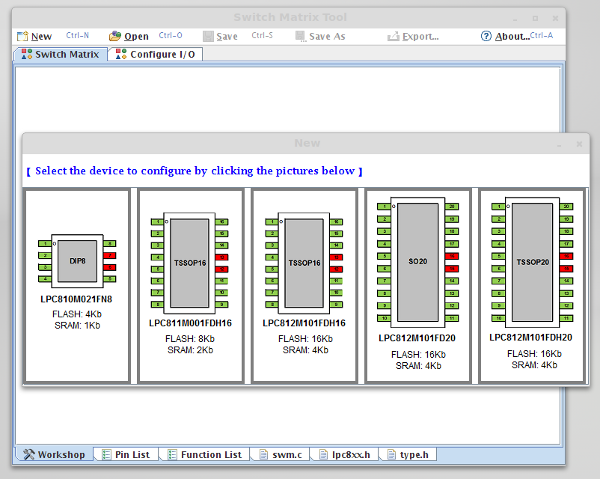The height and width of the screenshot is (479, 600).
Task: Open the Pin List tab
Action: point(126,455)
